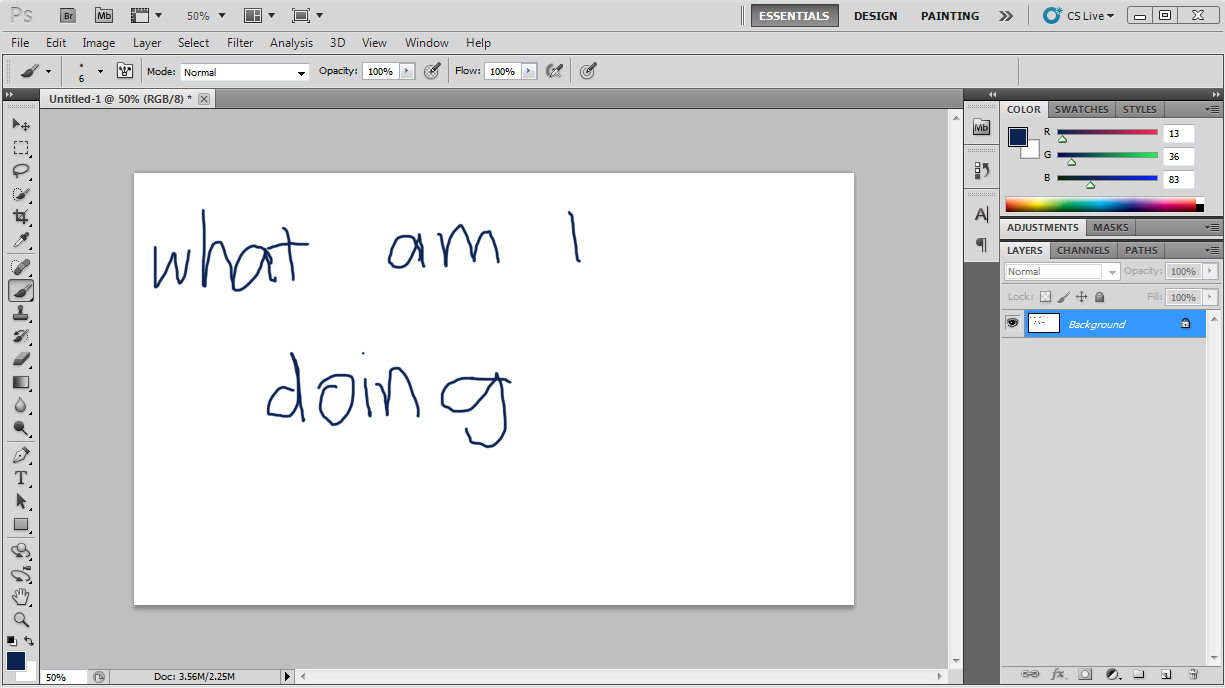Open the Image menu
The image size is (1225, 688).
pyautogui.click(x=99, y=43)
